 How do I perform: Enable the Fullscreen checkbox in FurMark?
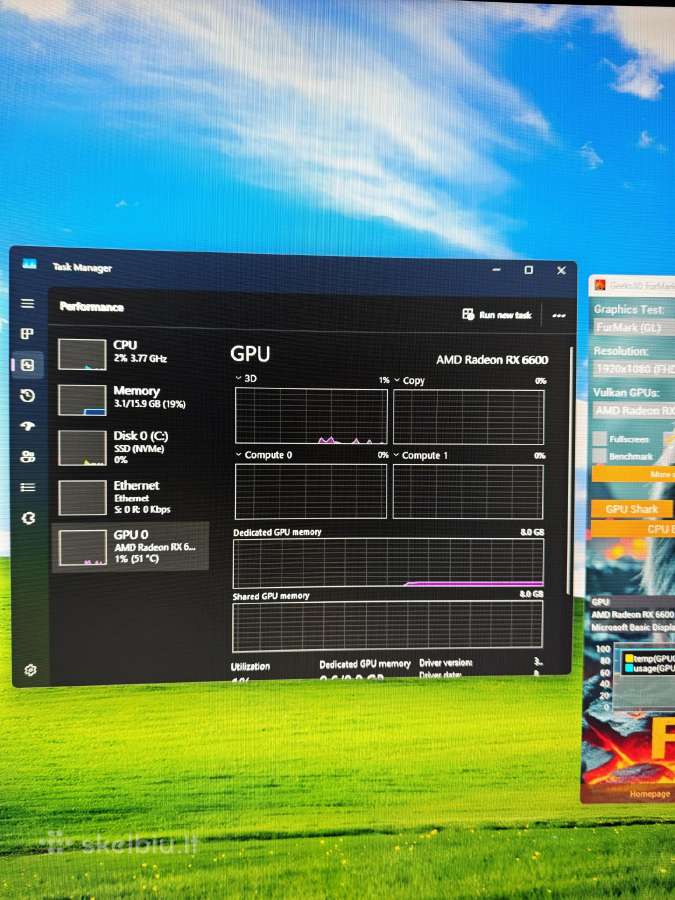[x=600, y=439]
